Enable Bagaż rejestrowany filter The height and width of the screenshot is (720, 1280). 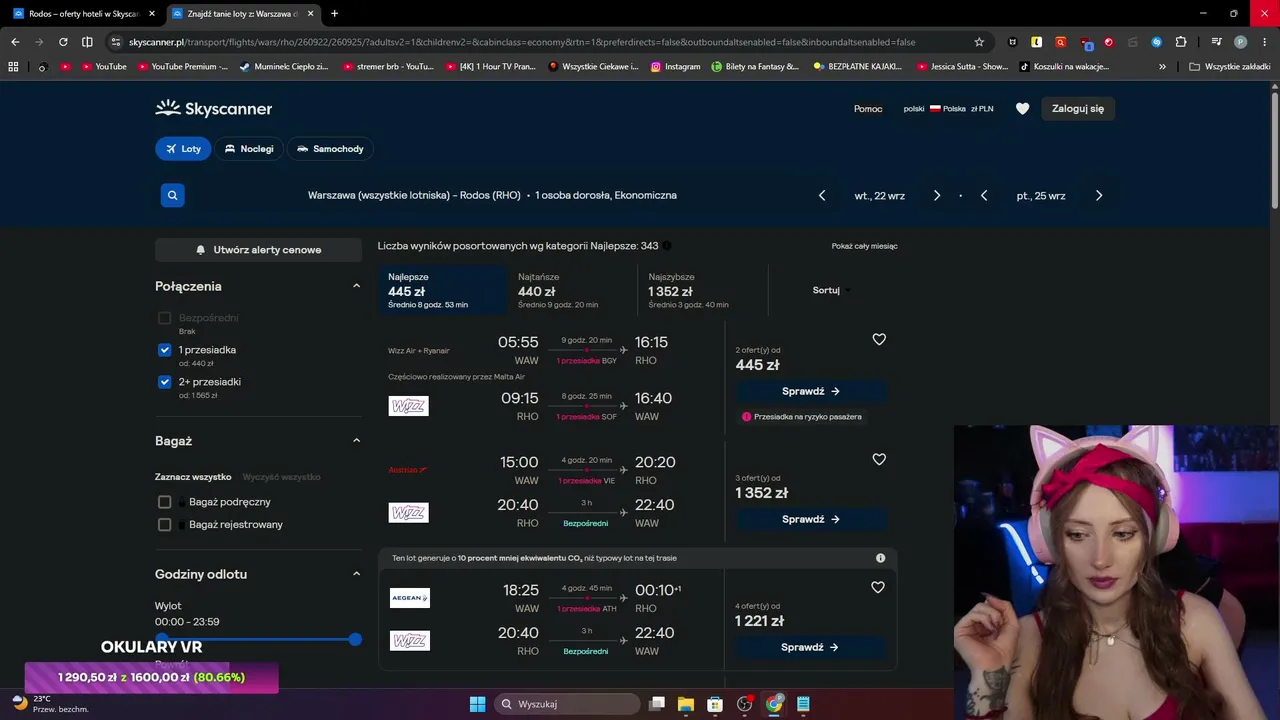click(x=165, y=525)
